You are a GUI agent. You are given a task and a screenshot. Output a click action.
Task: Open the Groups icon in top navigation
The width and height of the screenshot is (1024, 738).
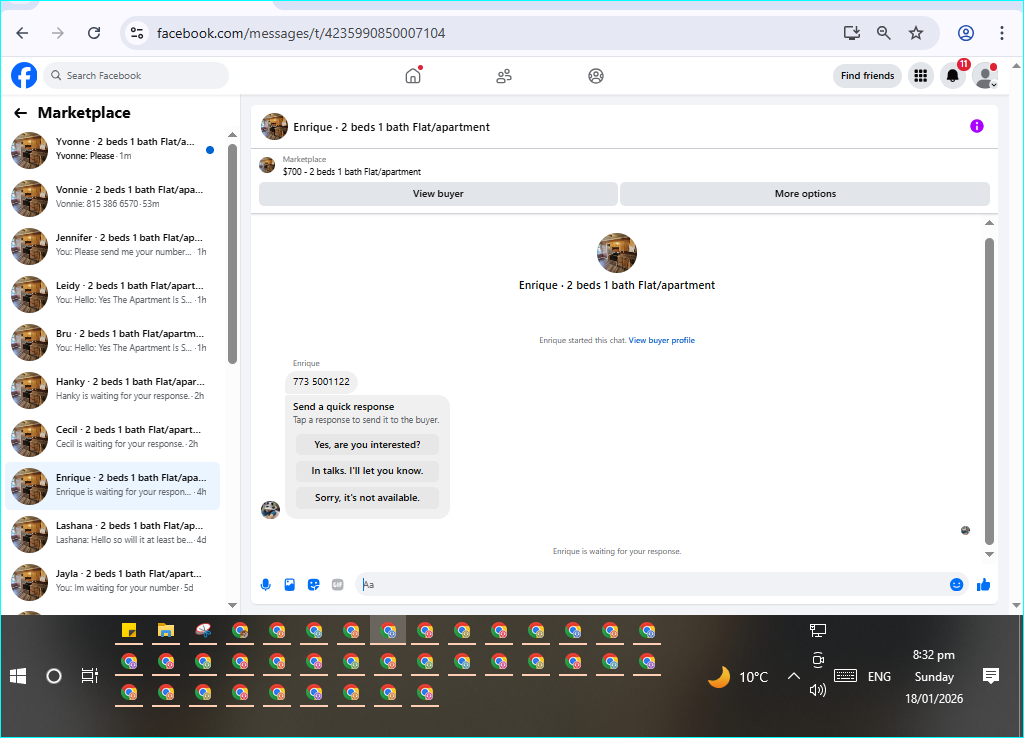pos(596,76)
